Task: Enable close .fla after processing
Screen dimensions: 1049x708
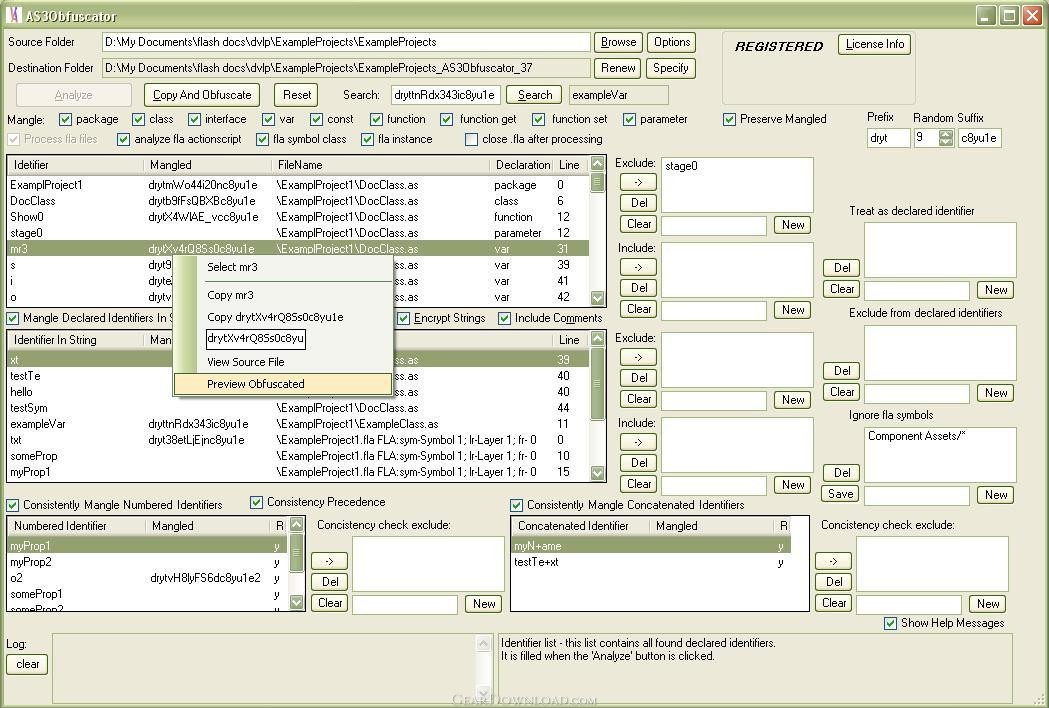Action: tap(472, 139)
